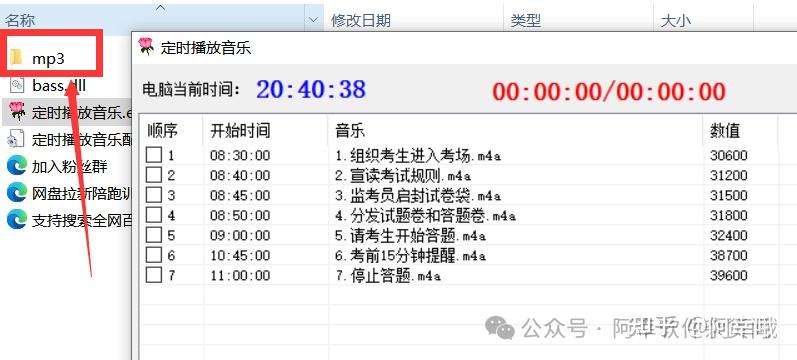Screen dimensions: 797x360
Task: Click the value 32400 cell
Action: (x=729, y=235)
